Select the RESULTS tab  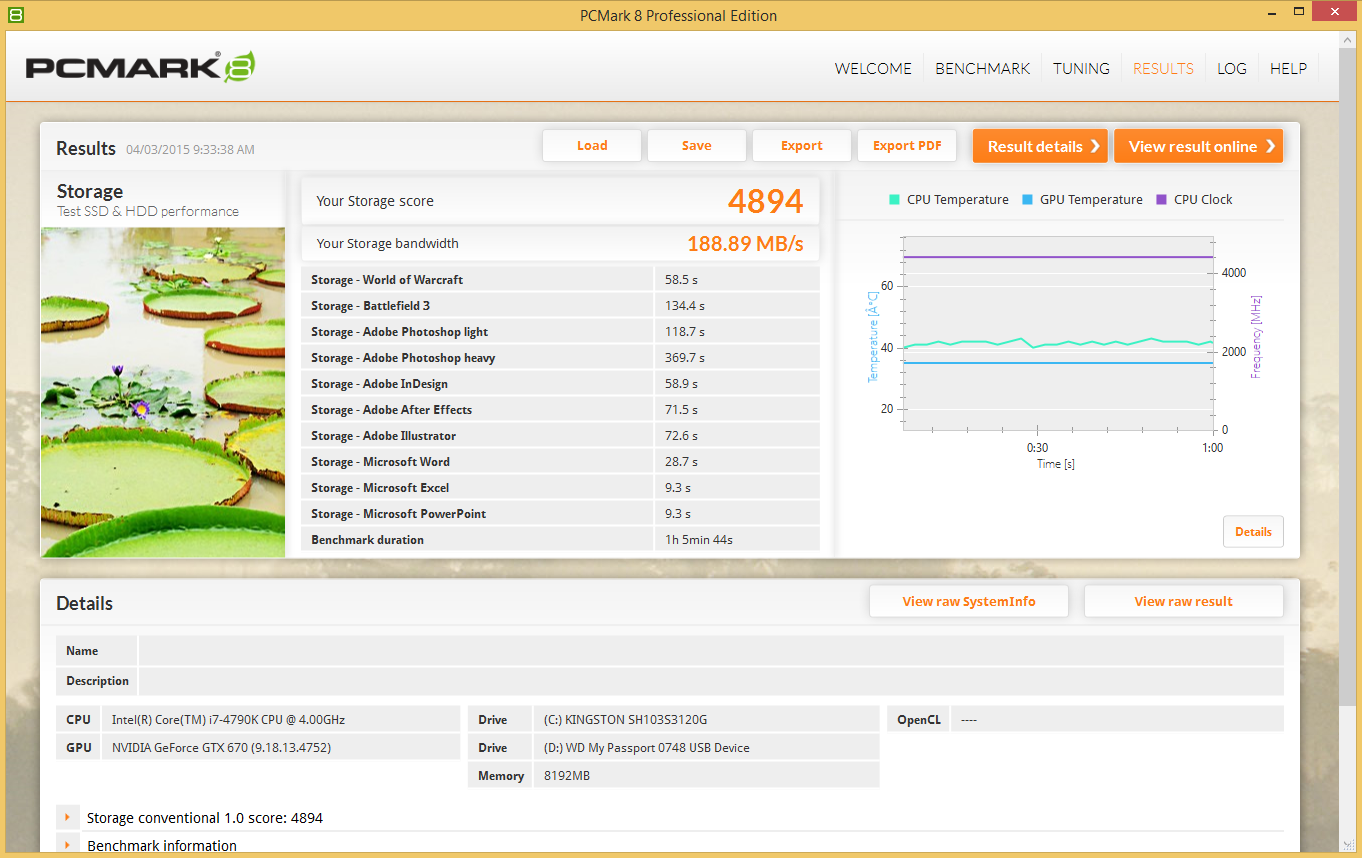[x=1163, y=68]
